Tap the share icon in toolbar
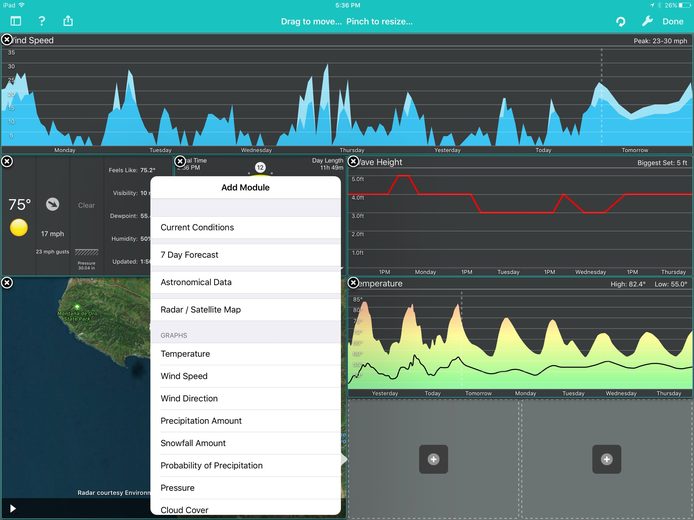Viewport: 694px width, 520px height. pos(68,20)
